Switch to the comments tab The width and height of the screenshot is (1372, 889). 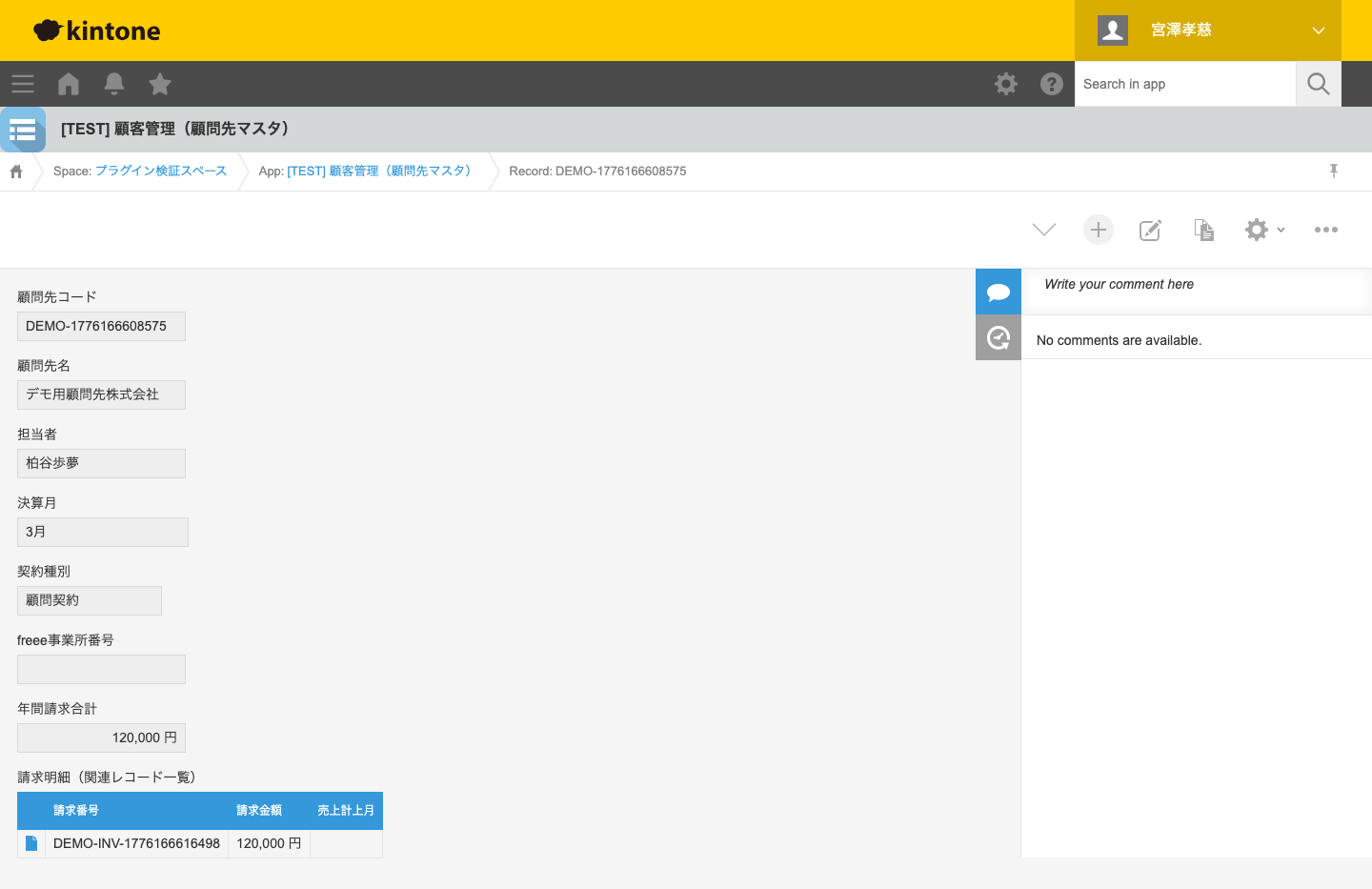click(999, 292)
